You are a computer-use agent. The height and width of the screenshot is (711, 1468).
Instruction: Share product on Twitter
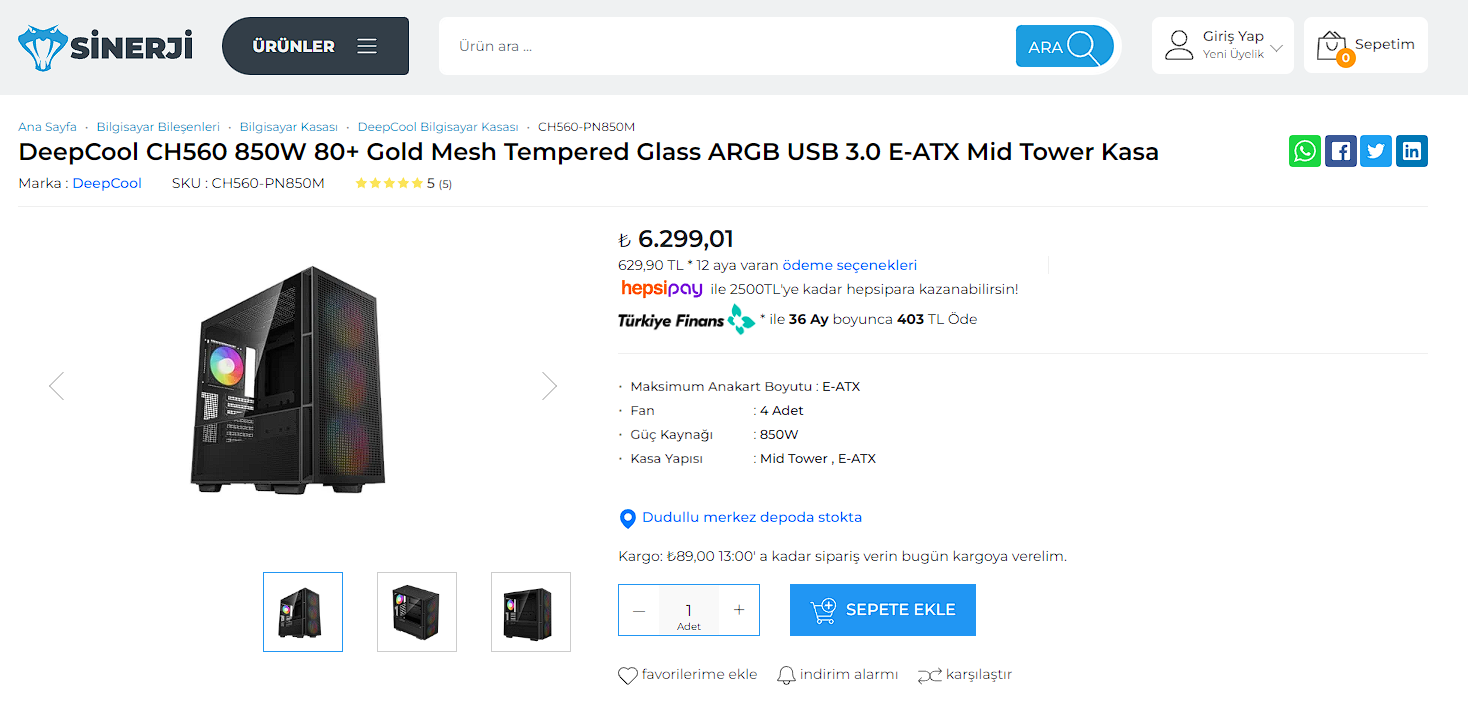1376,151
